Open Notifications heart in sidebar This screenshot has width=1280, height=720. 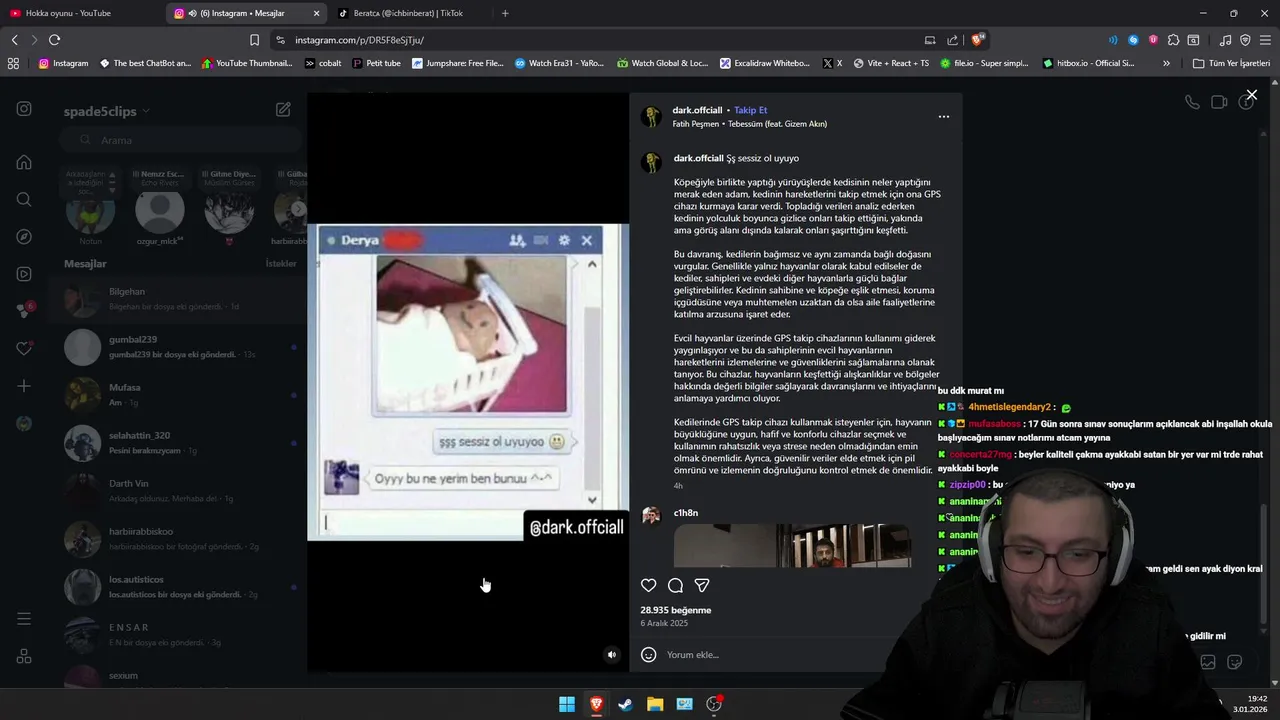click(x=24, y=348)
